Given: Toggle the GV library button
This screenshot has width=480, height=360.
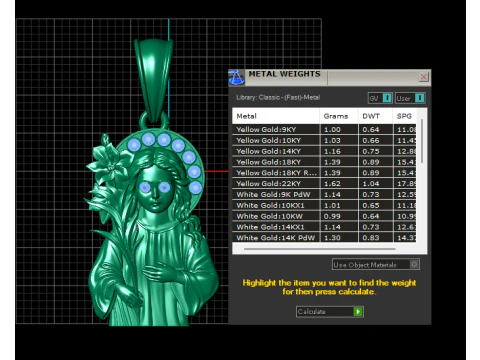Looking at the screenshot, I should click(x=380, y=98).
